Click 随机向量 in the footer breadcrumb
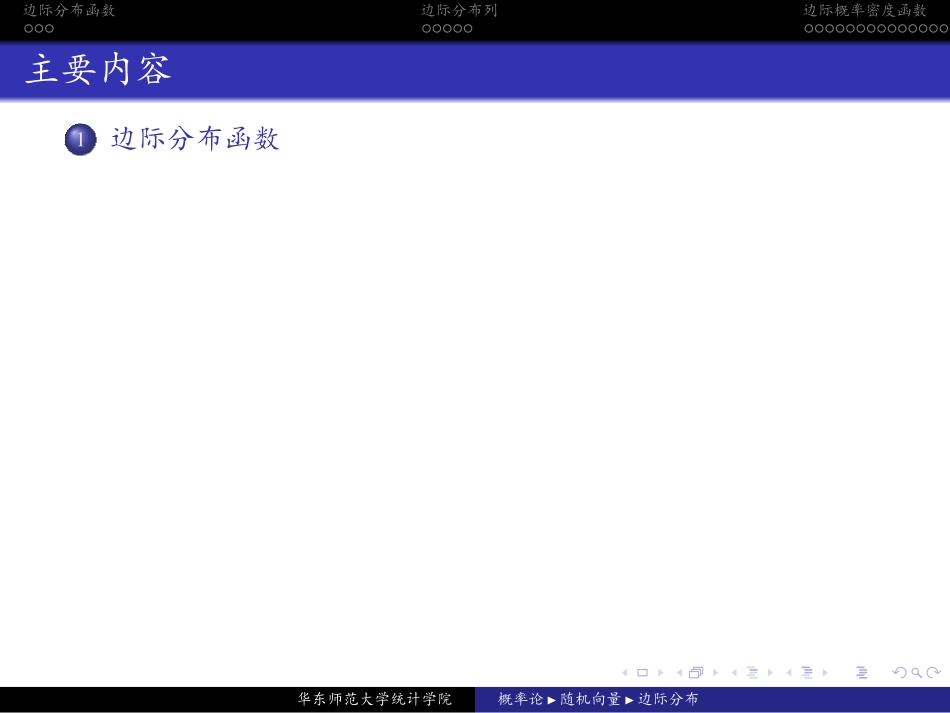Viewport: 950px width, 713px height. point(590,699)
